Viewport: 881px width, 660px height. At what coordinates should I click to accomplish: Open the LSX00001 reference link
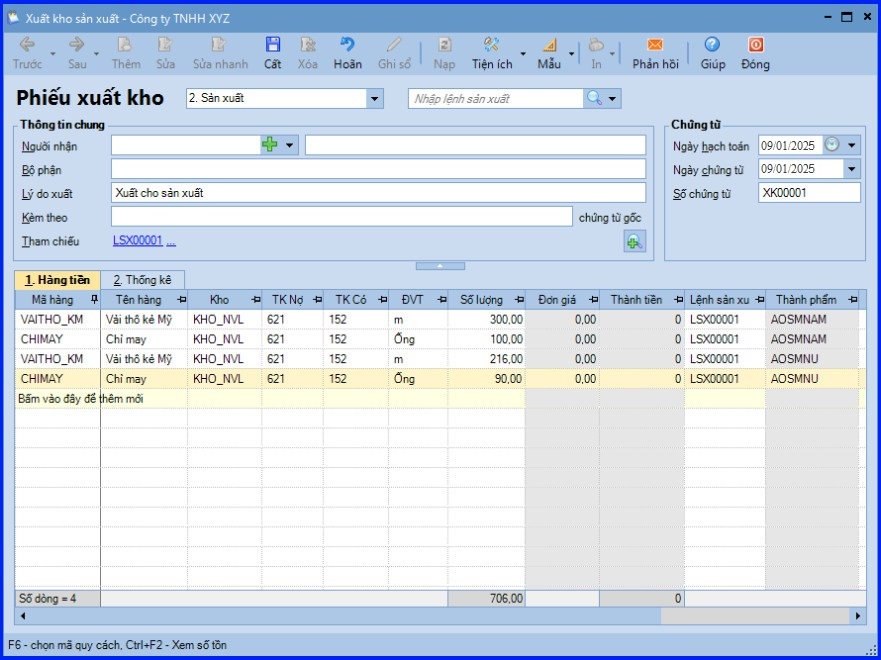coord(137,241)
